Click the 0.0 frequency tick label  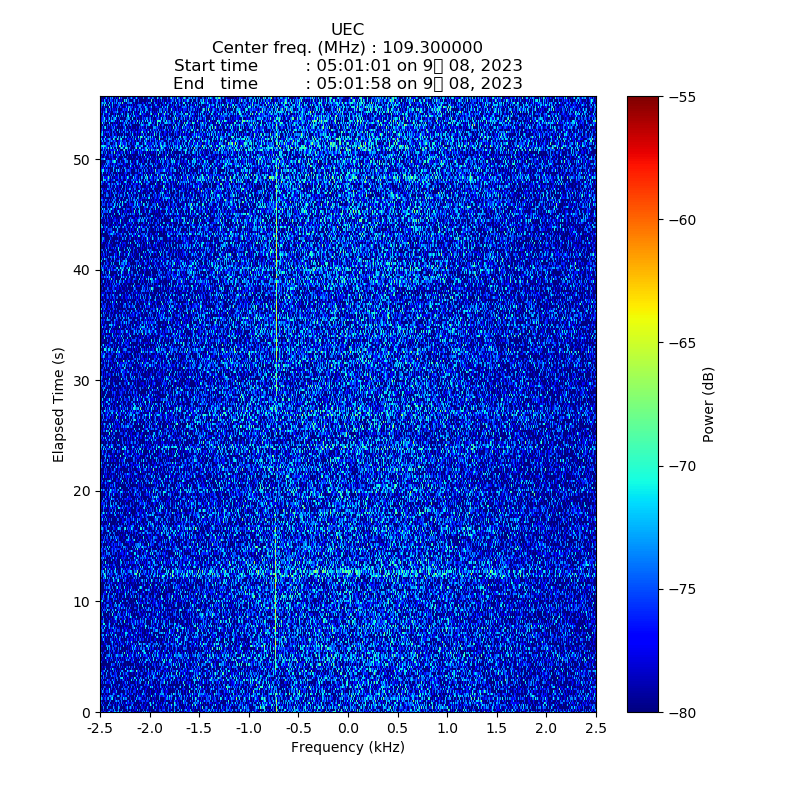[348, 729]
